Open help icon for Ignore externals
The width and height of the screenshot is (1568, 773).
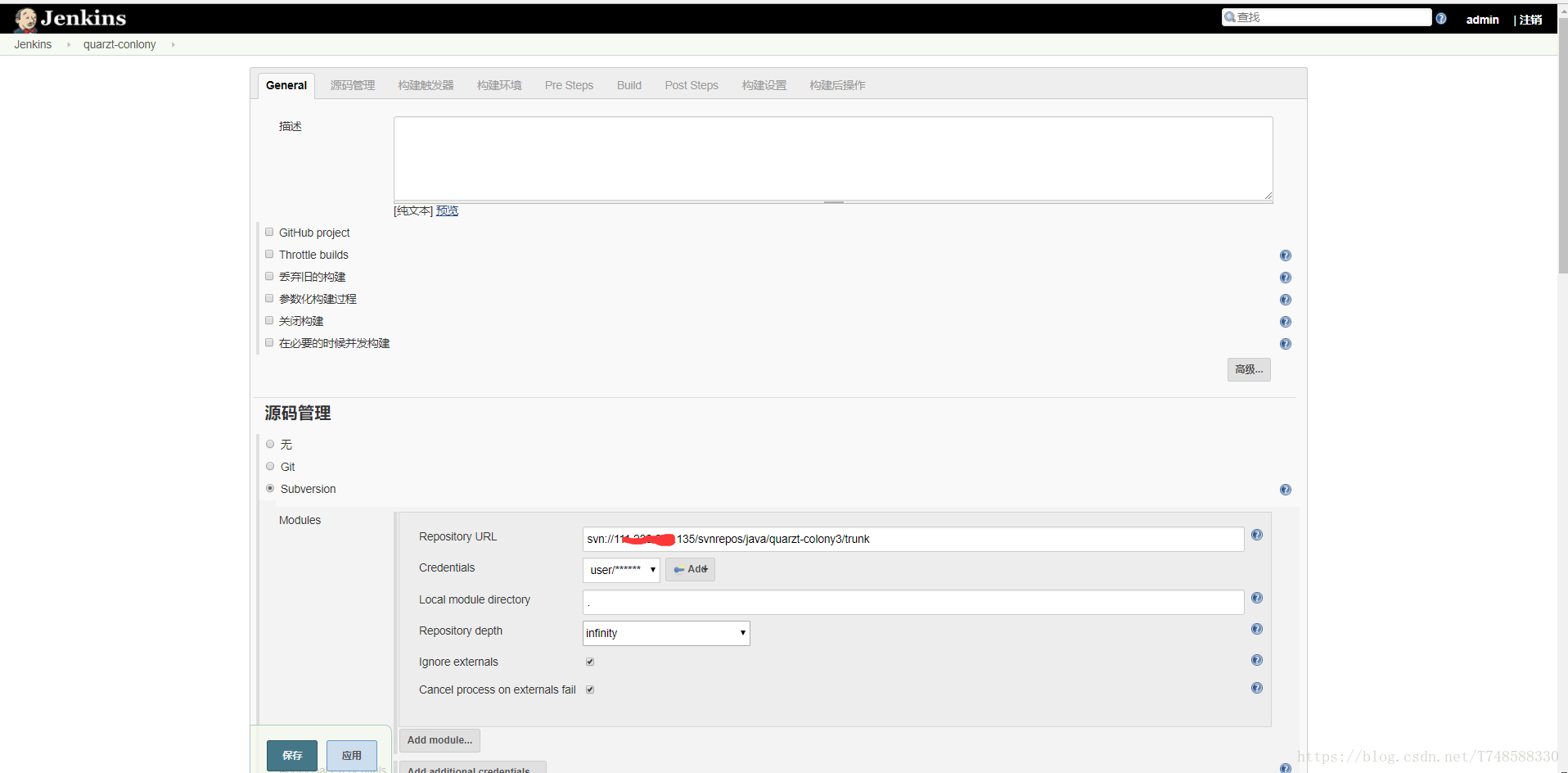tap(1257, 660)
